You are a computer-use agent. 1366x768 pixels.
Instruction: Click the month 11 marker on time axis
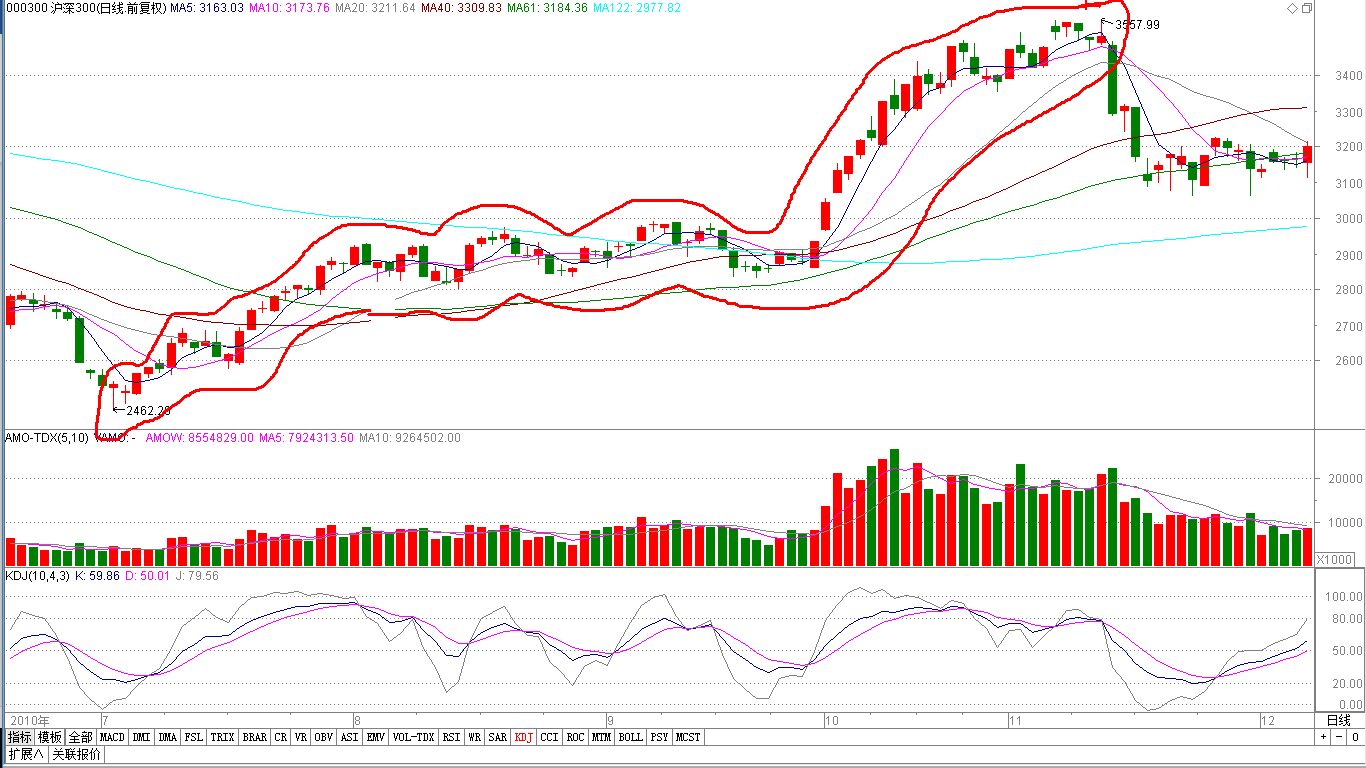coord(1015,720)
